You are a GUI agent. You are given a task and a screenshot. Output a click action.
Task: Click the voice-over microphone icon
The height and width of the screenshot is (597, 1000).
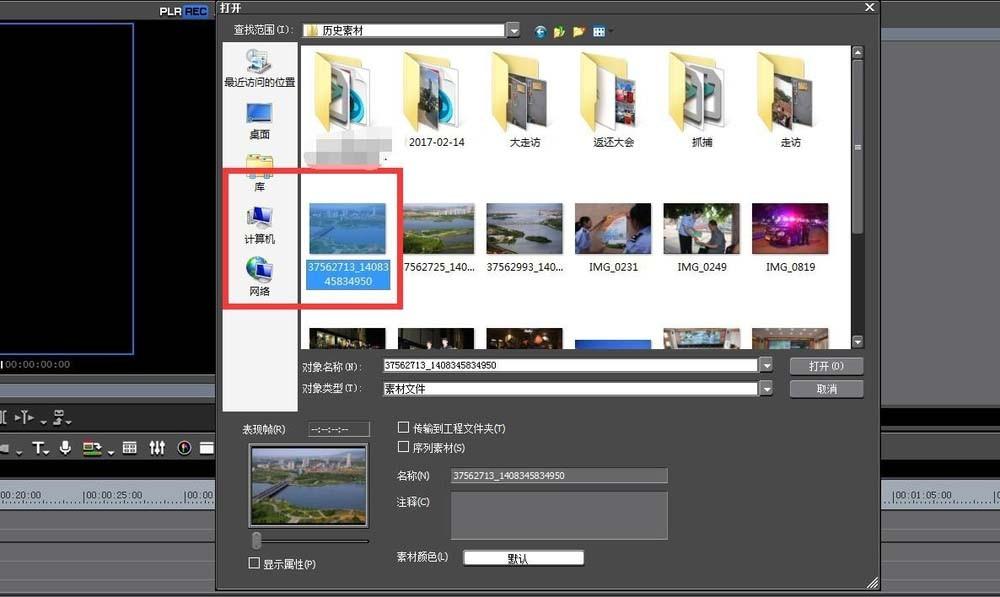(65, 448)
